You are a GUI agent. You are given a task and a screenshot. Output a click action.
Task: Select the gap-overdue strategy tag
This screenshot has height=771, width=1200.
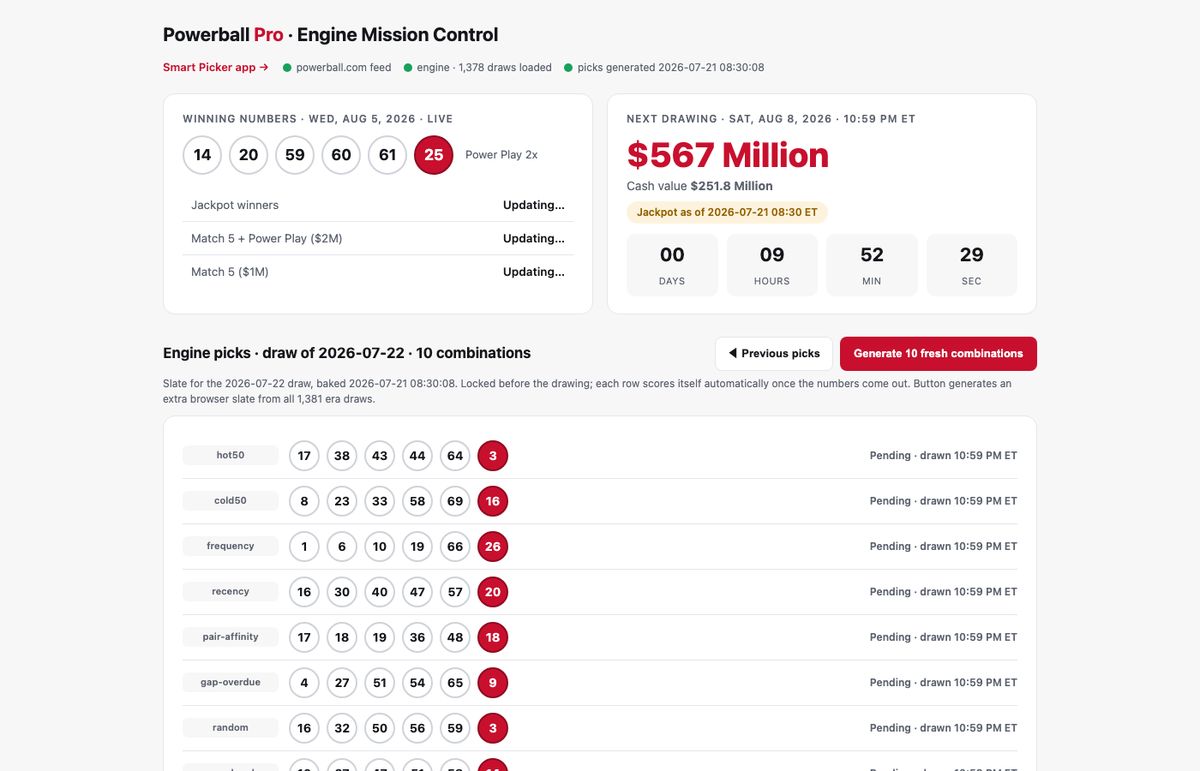pos(230,682)
